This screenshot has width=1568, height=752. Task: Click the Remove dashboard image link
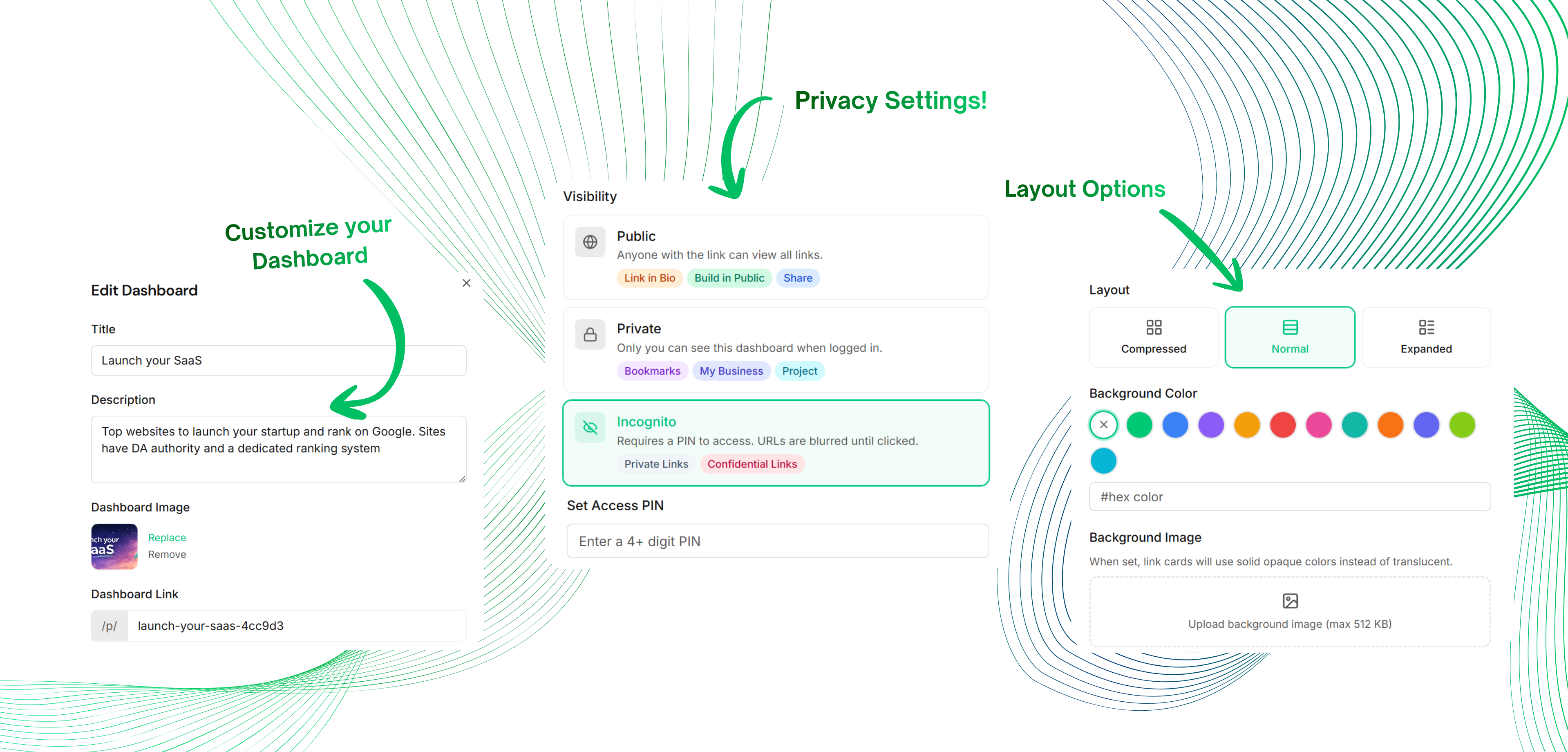coord(167,555)
